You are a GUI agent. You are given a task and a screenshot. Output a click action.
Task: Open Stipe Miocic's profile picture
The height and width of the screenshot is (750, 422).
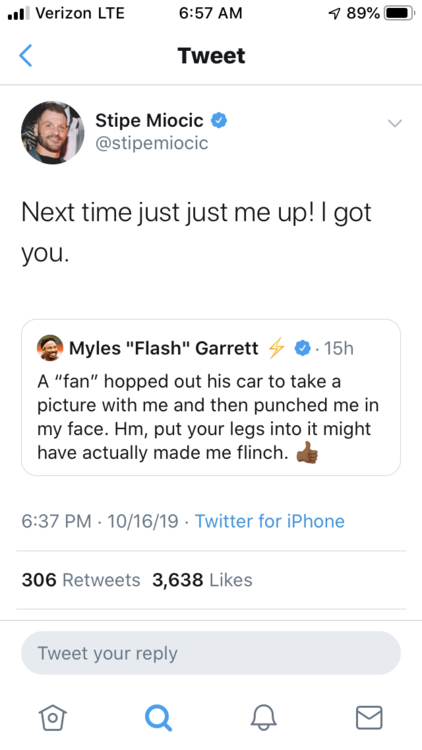pos(53,132)
